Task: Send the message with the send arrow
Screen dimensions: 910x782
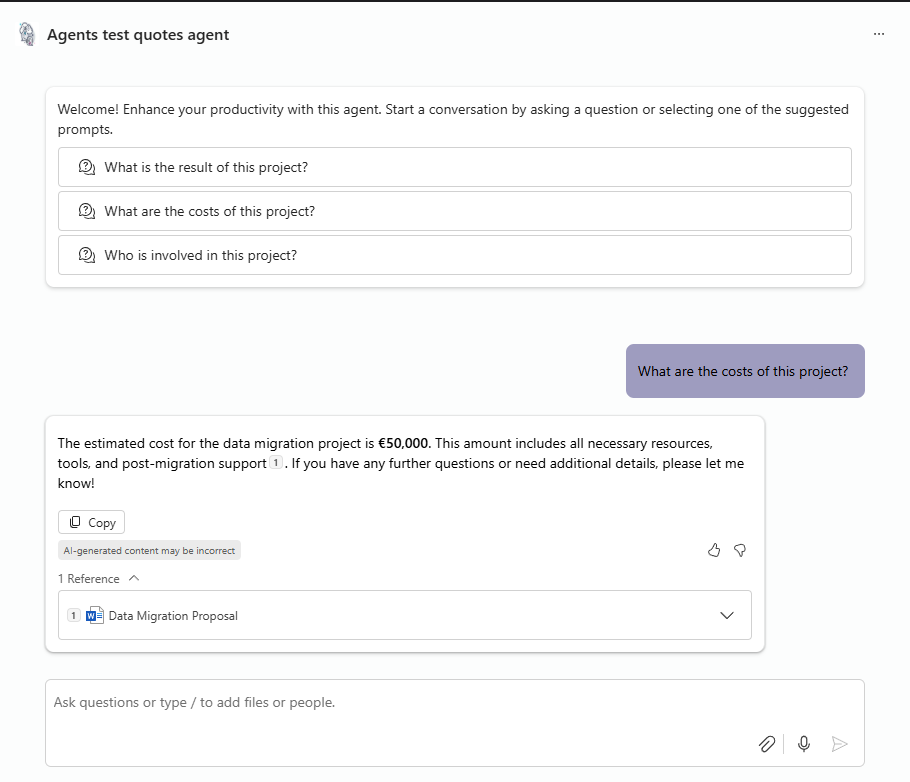Action: 839,744
